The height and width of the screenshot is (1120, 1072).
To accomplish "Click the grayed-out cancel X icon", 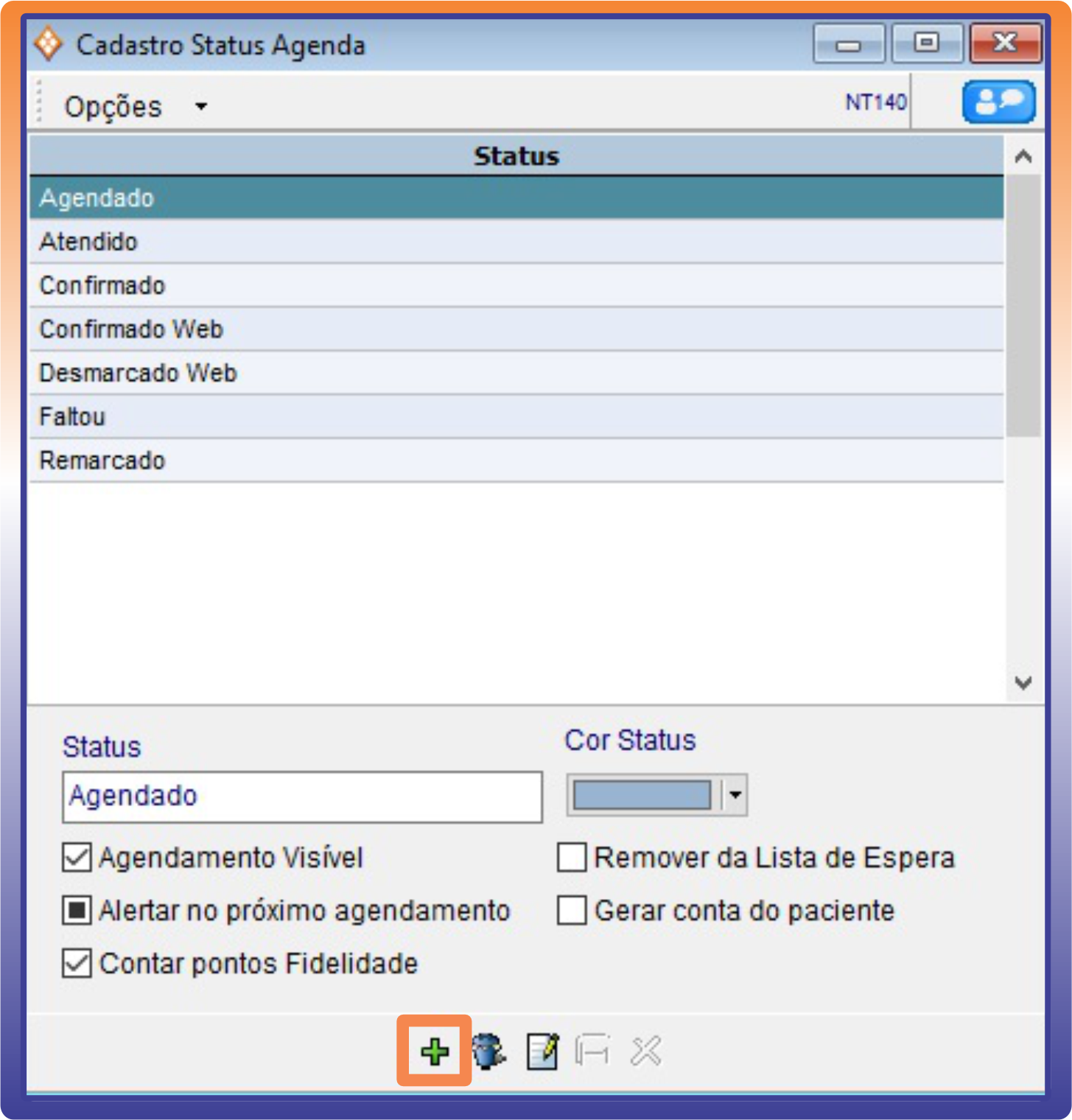I will (645, 1051).
